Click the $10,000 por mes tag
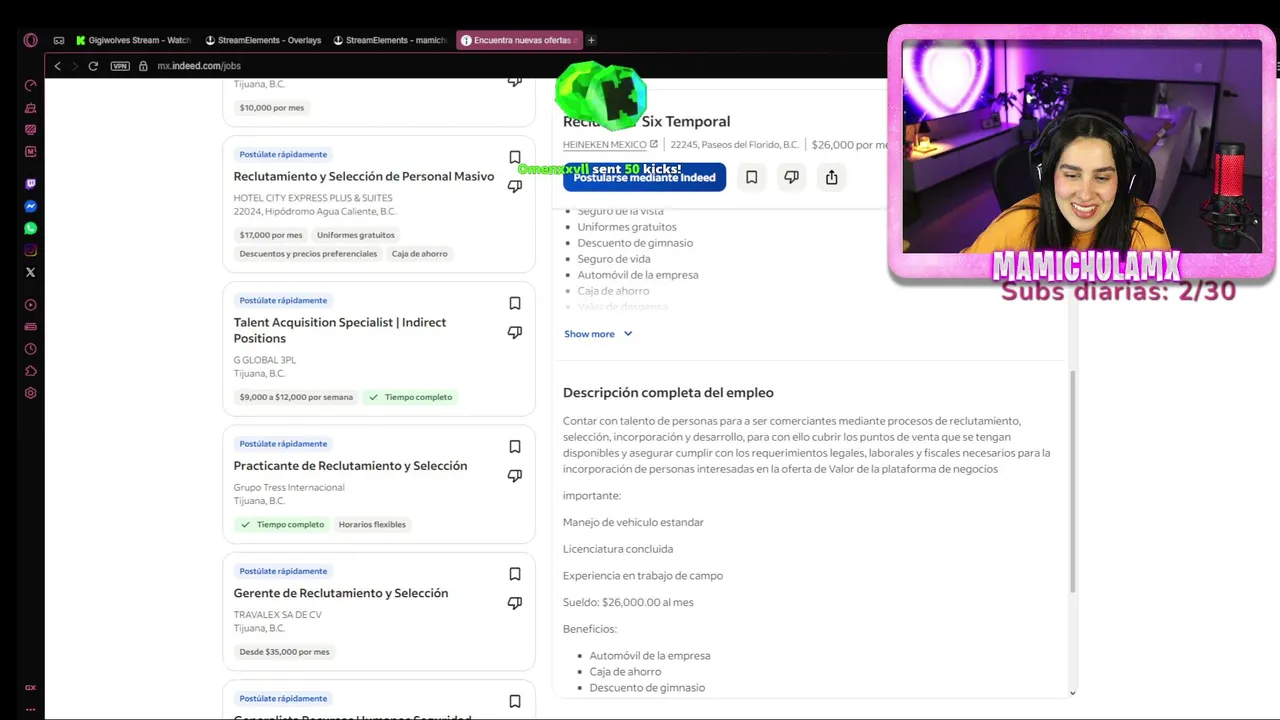The width and height of the screenshot is (1280, 720). point(272,108)
